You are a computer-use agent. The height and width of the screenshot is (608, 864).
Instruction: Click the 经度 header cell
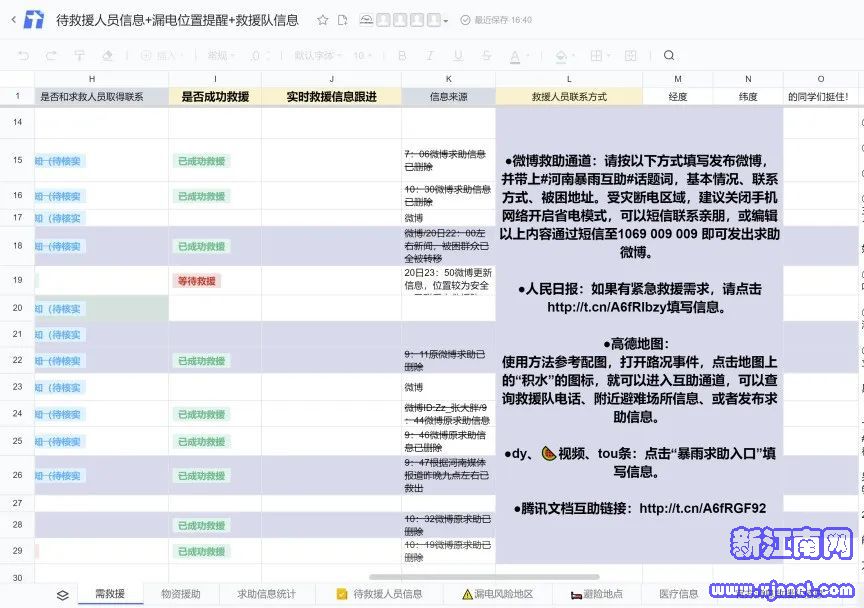click(x=678, y=96)
